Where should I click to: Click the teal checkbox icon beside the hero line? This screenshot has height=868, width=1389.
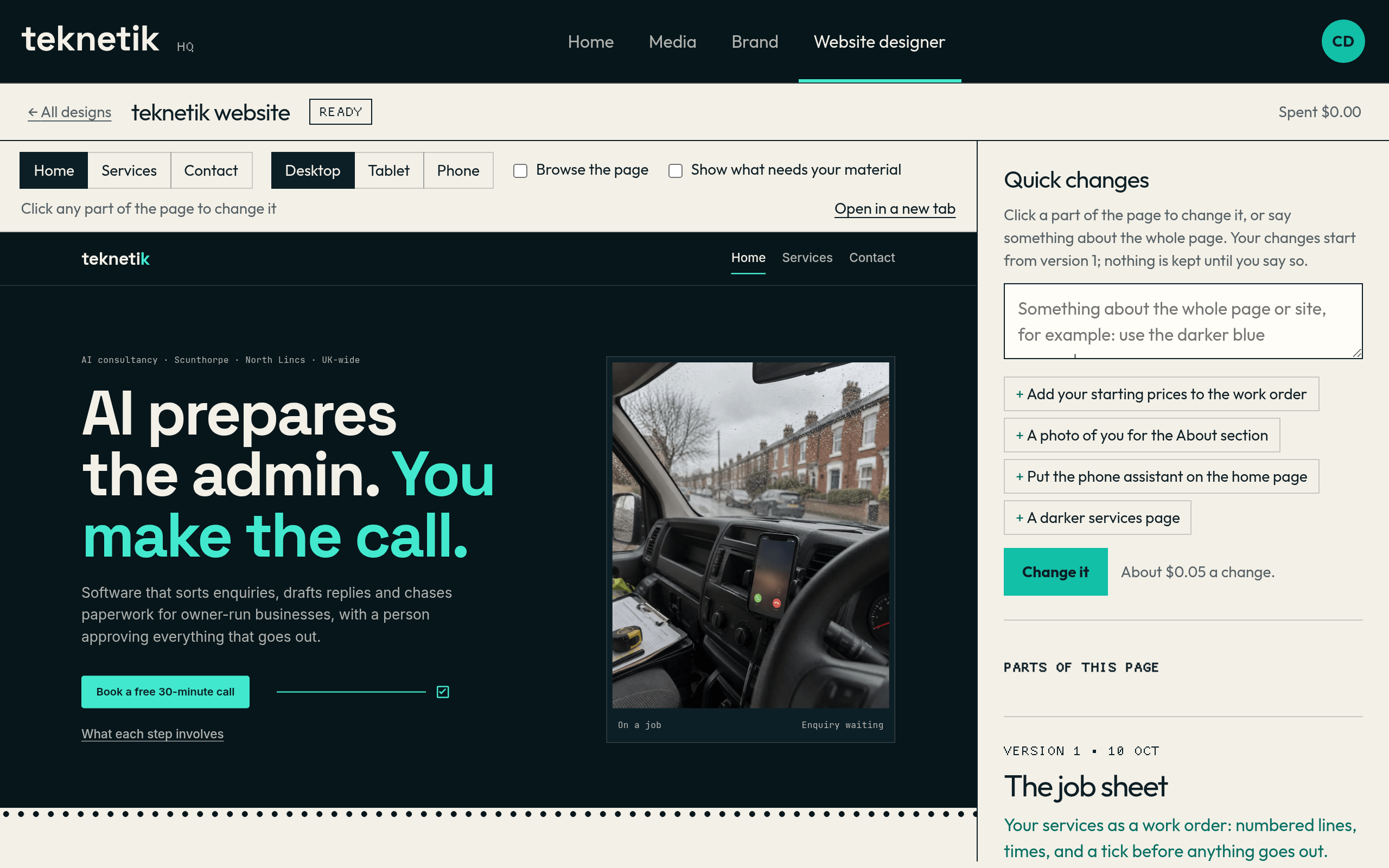443,692
